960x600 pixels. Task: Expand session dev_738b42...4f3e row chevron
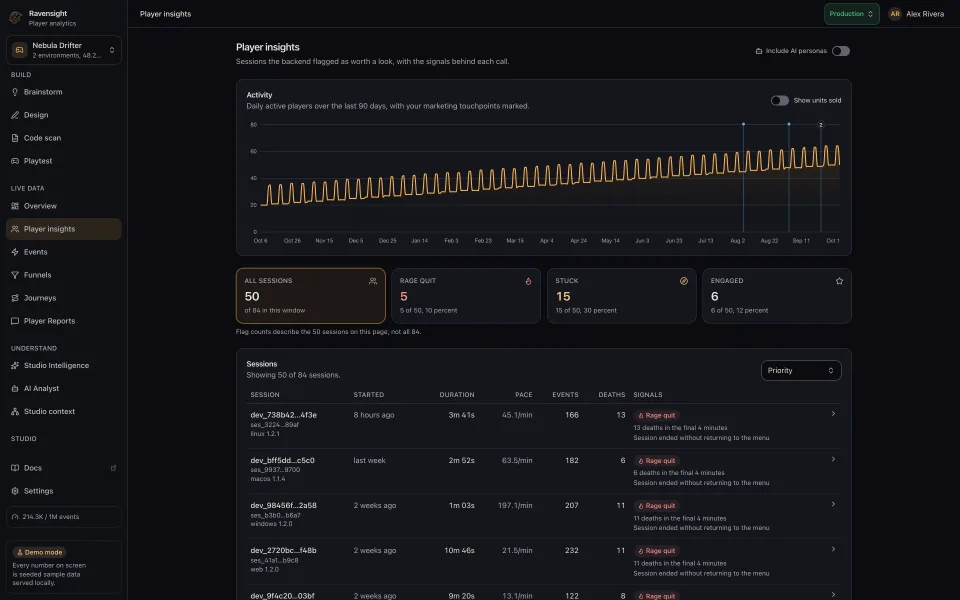click(x=833, y=414)
